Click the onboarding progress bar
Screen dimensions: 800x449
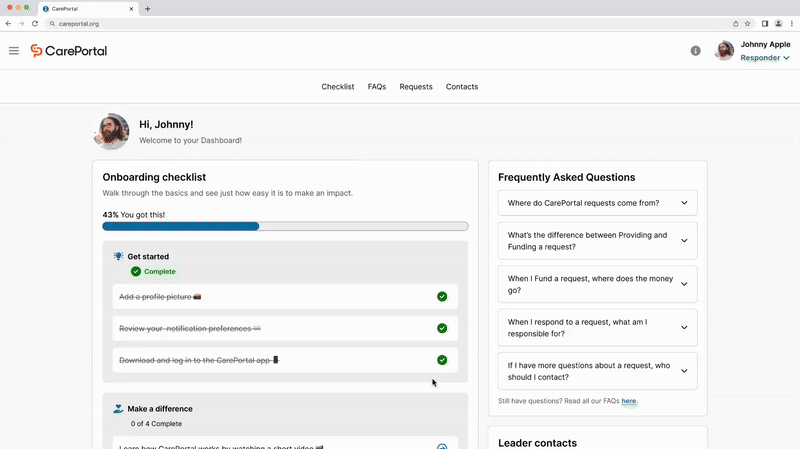click(x=285, y=226)
